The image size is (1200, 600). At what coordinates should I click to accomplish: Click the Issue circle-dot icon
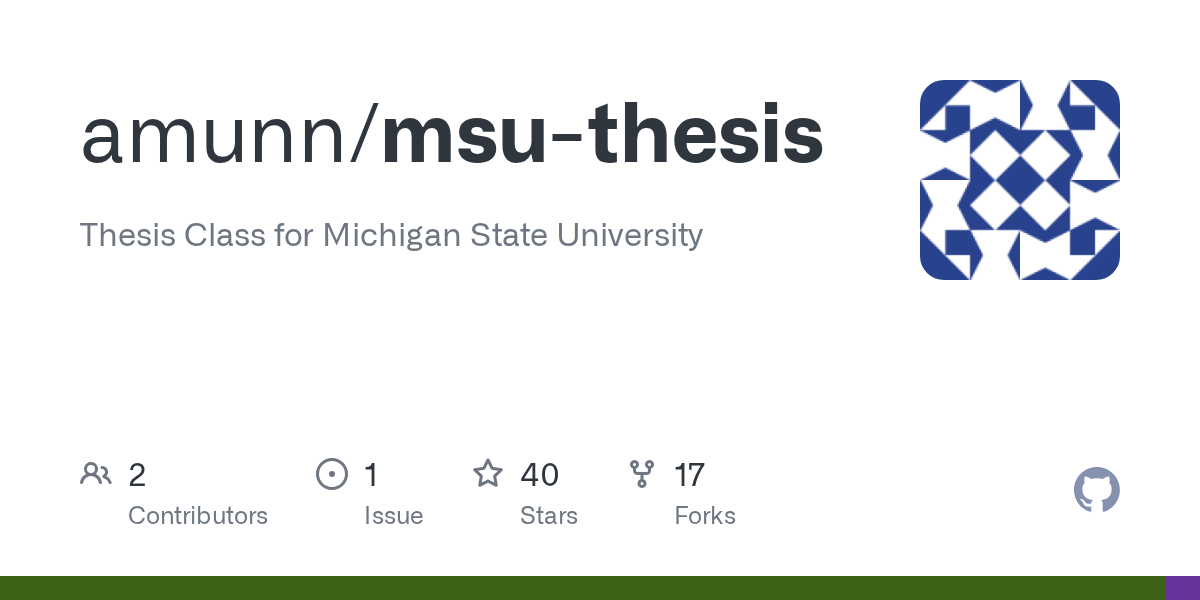[332, 474]
